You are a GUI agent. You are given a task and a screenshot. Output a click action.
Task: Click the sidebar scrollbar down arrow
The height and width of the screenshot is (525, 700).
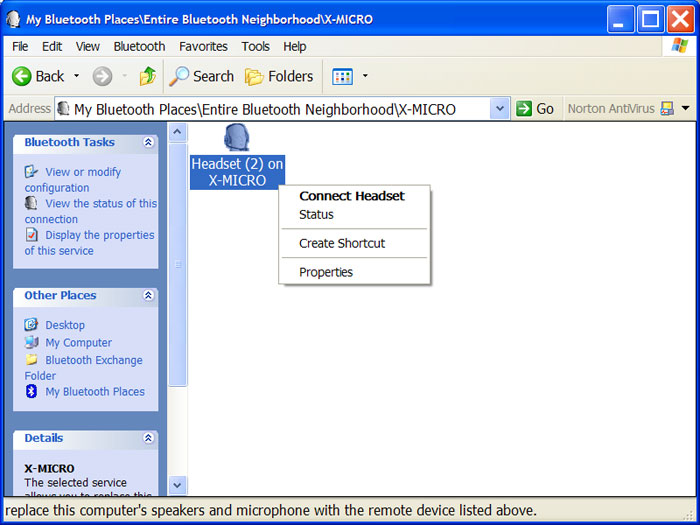coord(178,485)
